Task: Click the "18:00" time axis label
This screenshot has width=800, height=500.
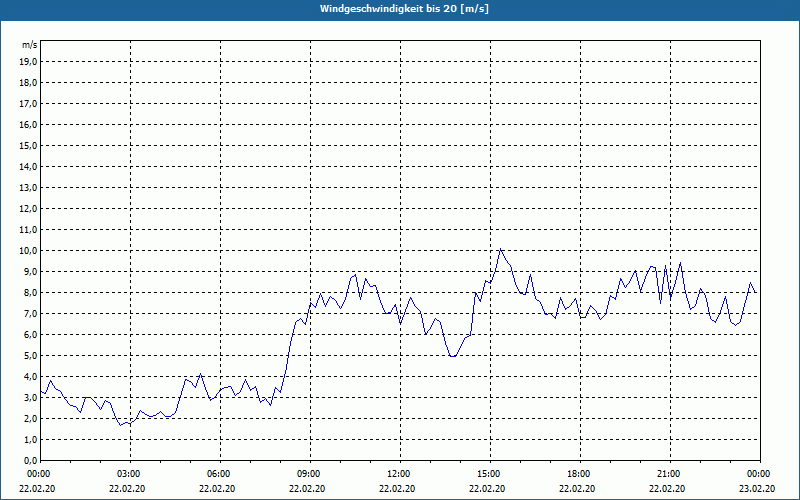Action: pyautogui.click(x=580, y=474)
